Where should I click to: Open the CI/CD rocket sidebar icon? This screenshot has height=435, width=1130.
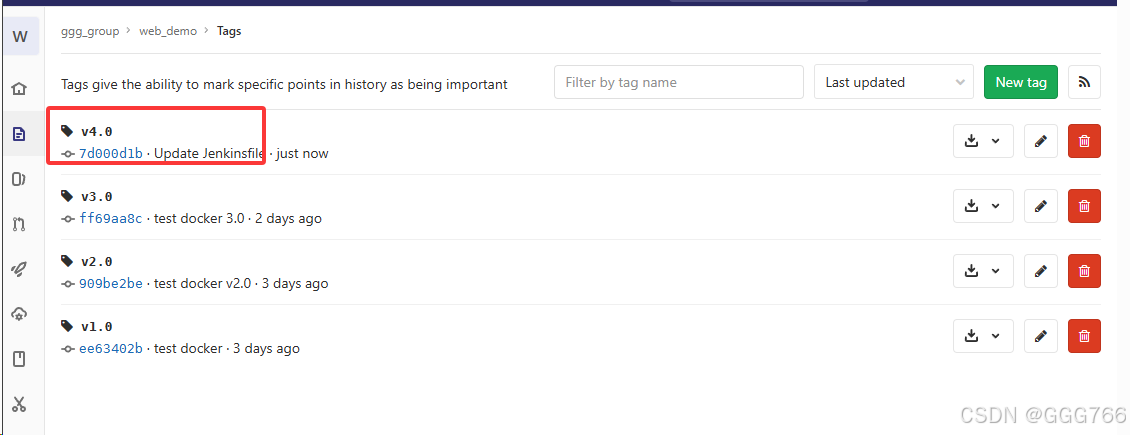[19, 269]
